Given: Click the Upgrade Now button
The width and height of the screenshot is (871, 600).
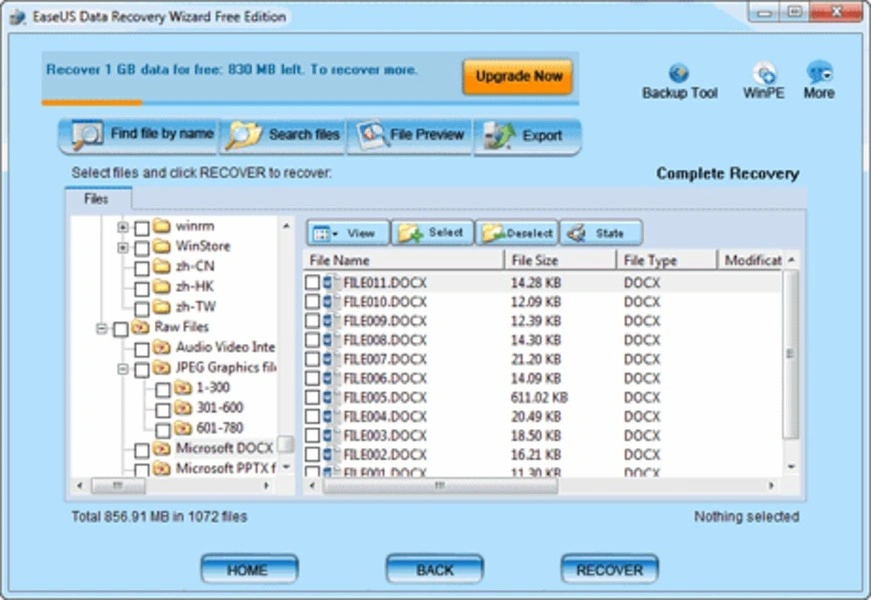Looking at the screenshot, I should 517,76.
